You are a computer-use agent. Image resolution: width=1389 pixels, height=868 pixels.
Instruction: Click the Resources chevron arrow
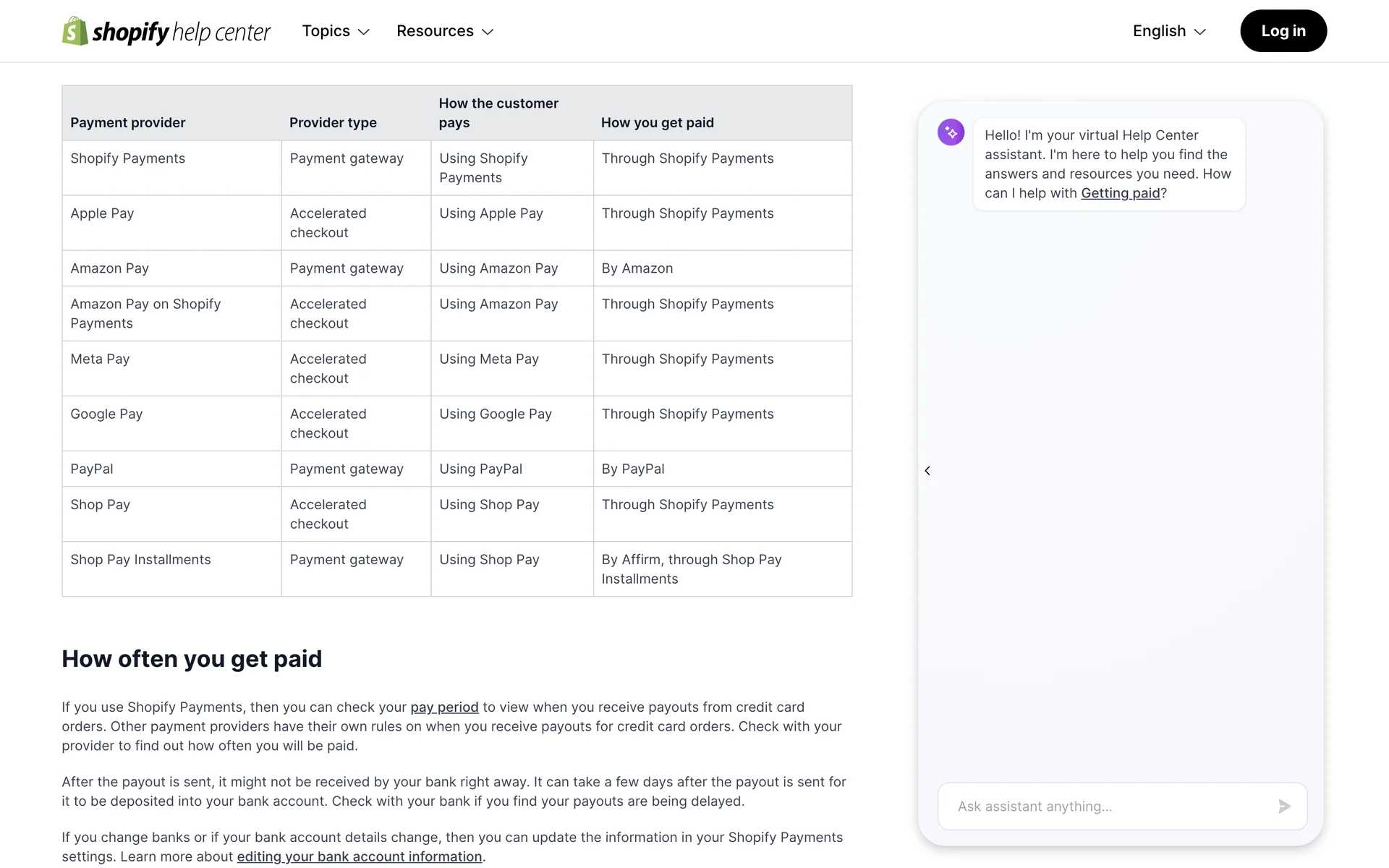(488, 32)
